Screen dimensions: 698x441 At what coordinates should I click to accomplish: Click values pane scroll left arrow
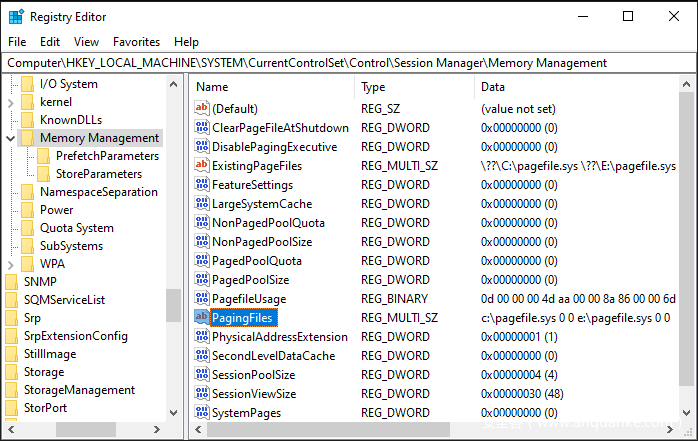[x=199, y=429]
